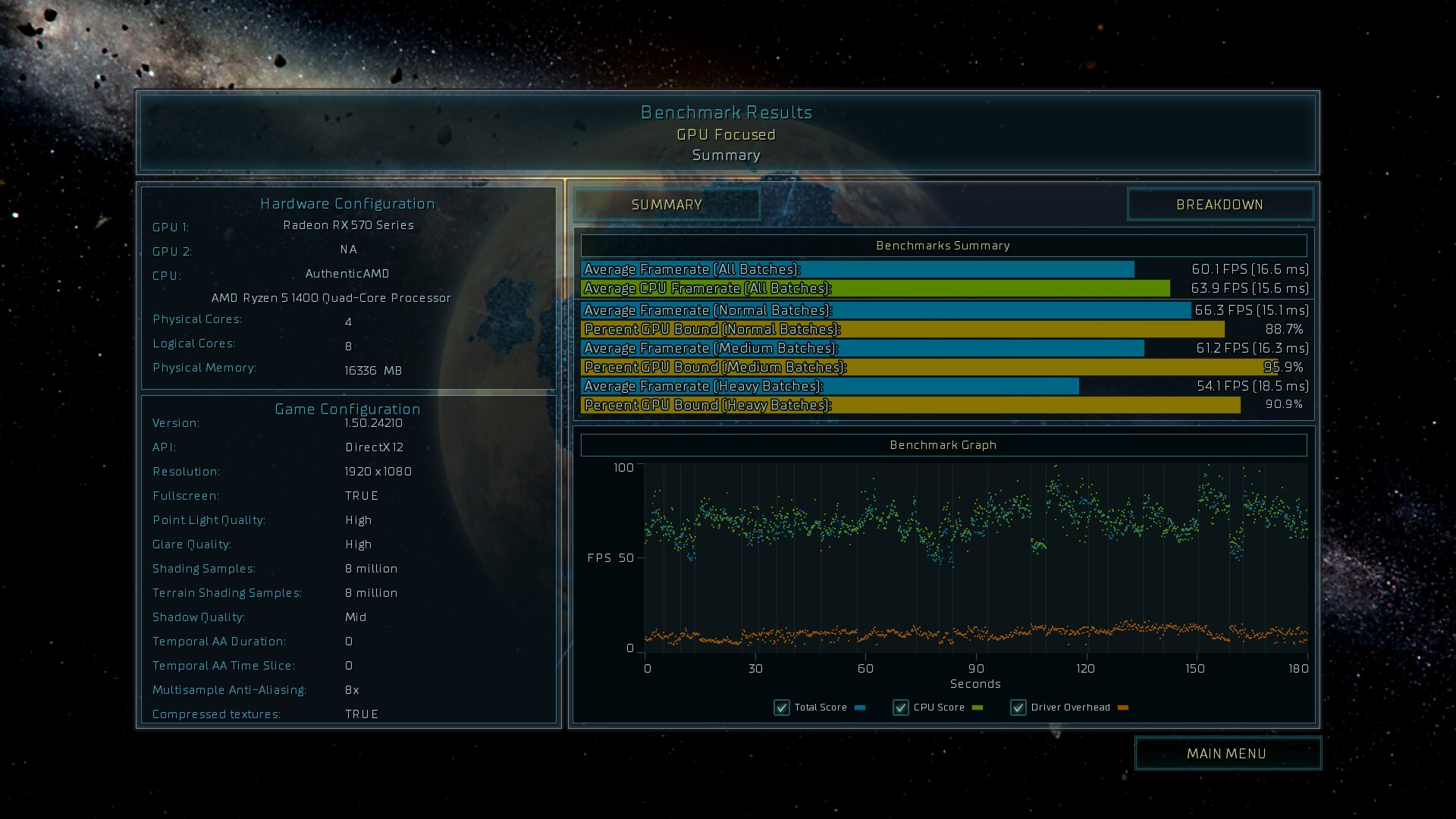Click the Benchmark Results title
This screenshot has height=819, width=1456.
726,112
